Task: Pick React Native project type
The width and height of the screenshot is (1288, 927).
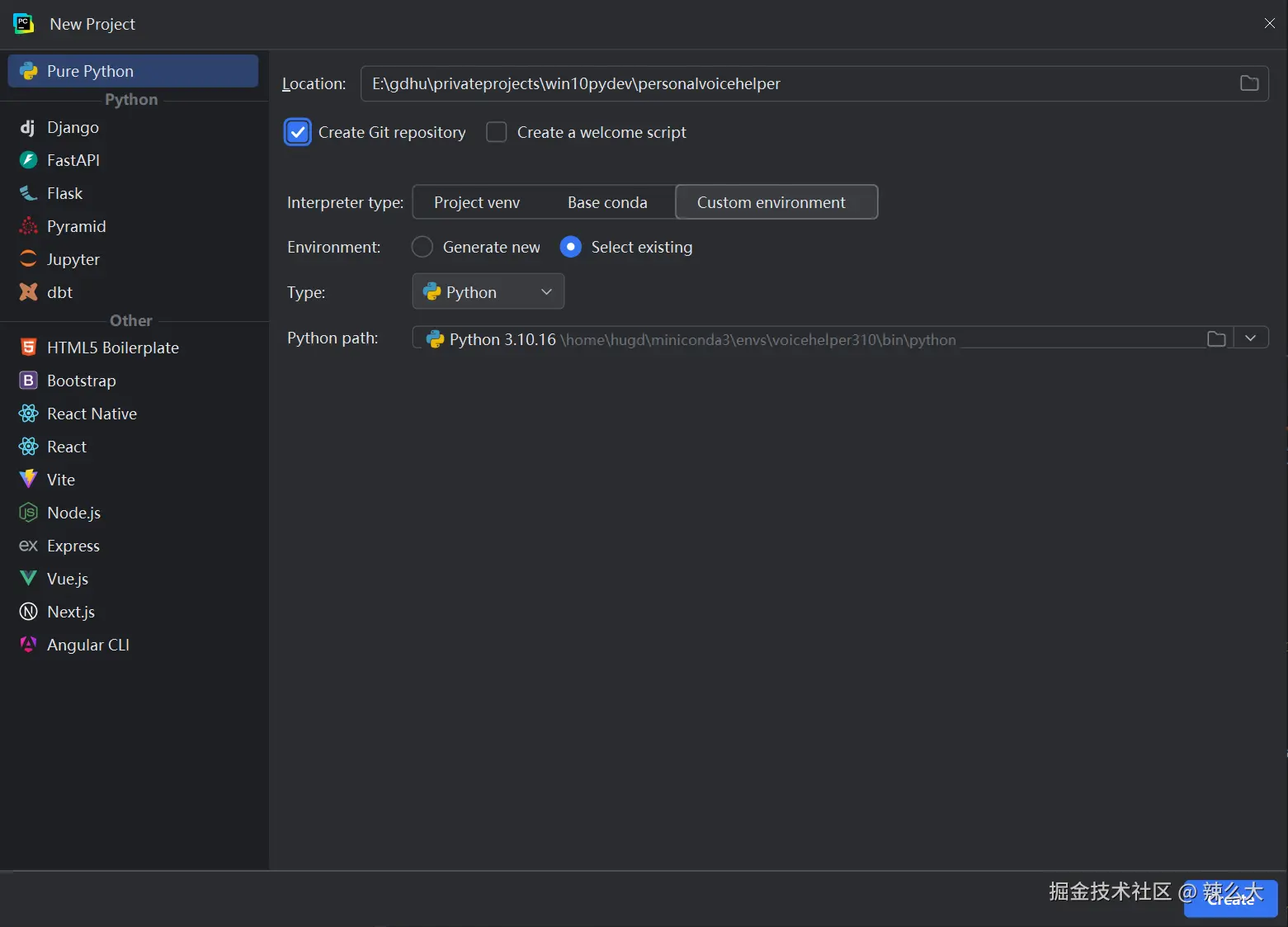Action: point(133,414)
